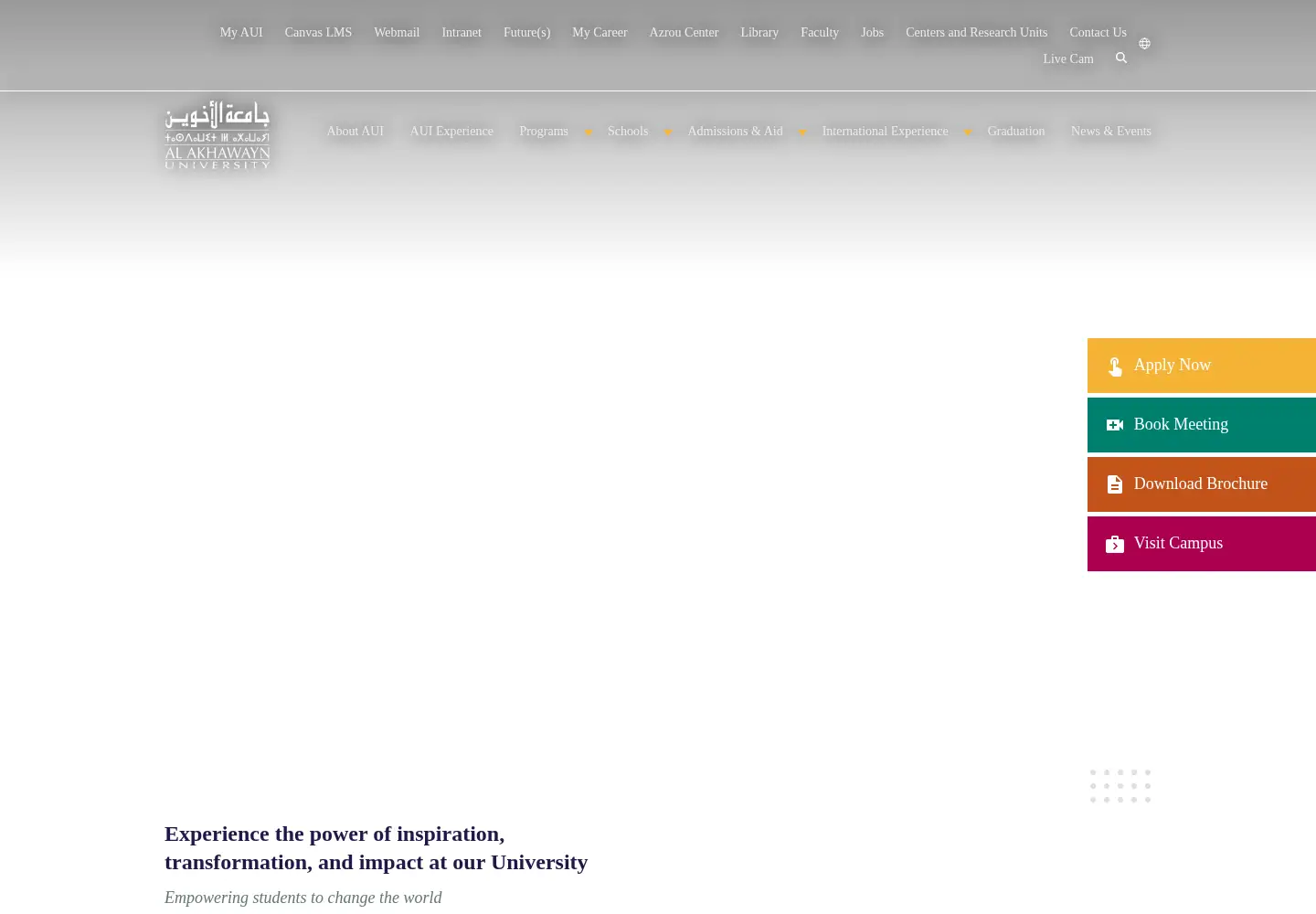Screen dimensions: 1316x914
Task: Open the Library link
Action: [x=759, y=33]
